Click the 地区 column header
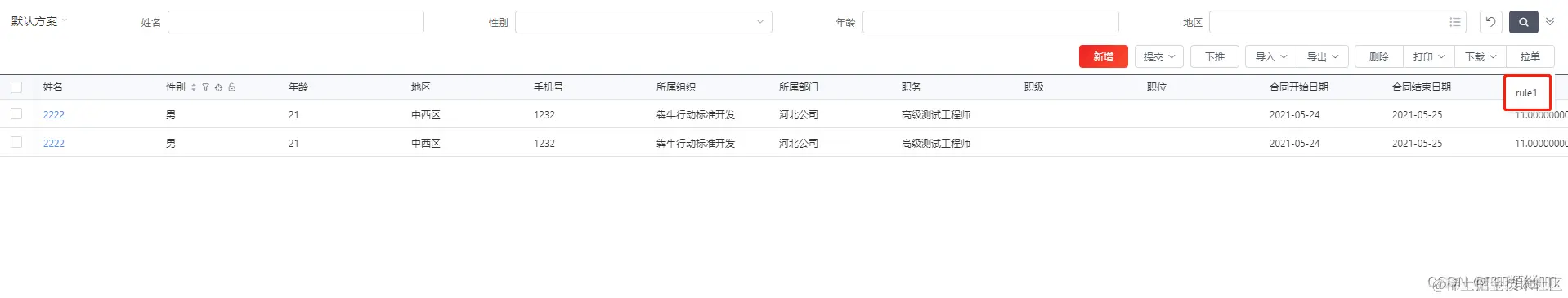This screenshot has height=298, width=1568. point(421,87)
